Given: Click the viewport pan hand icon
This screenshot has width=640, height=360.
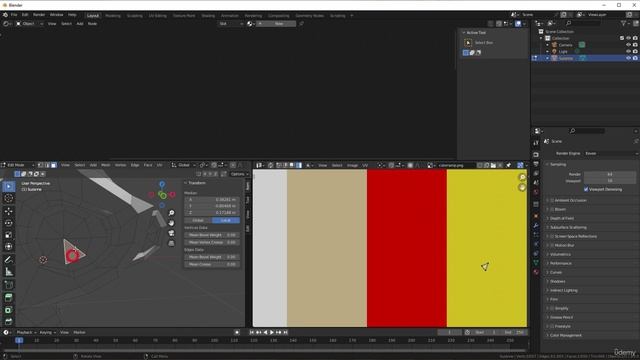Looking at the screenshot, I should click(171, 223).
